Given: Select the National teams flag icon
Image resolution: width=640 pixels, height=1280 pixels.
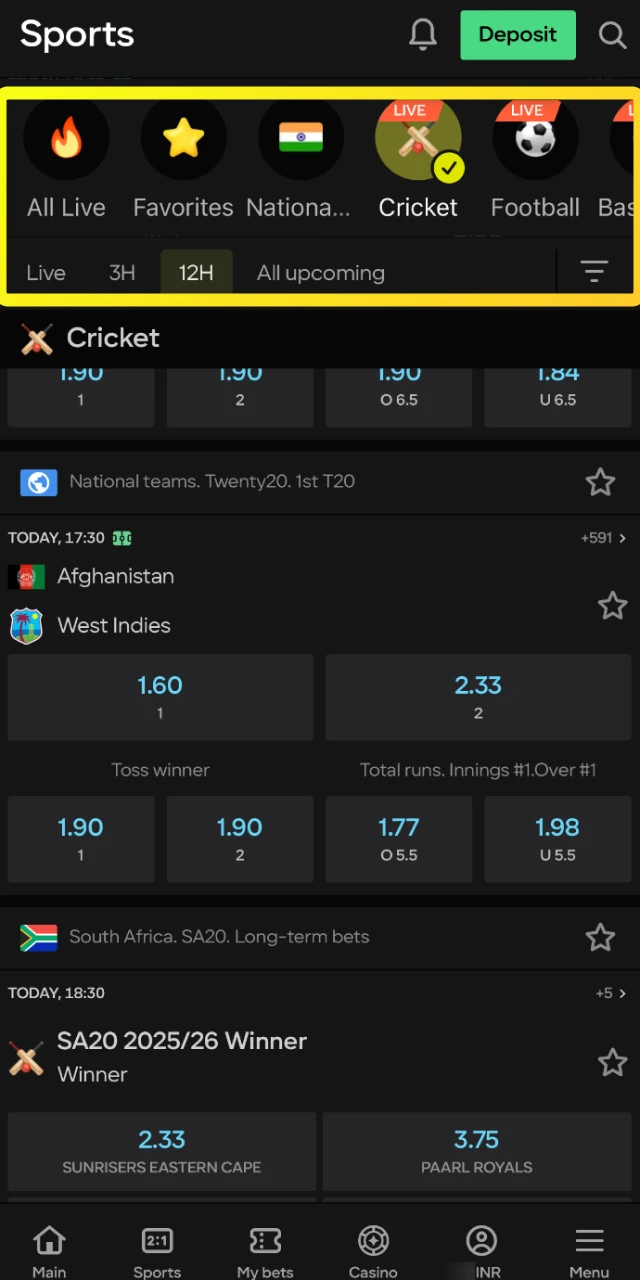Looking at the screenshot, I should pos(300,138).
